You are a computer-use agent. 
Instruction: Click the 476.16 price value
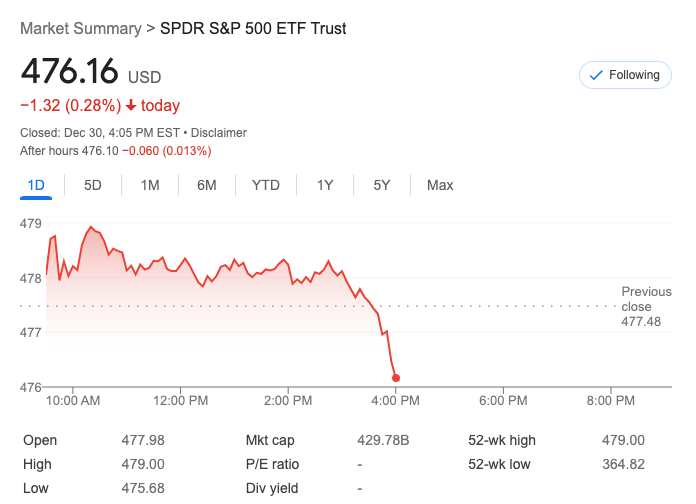[x=69, y=73]
